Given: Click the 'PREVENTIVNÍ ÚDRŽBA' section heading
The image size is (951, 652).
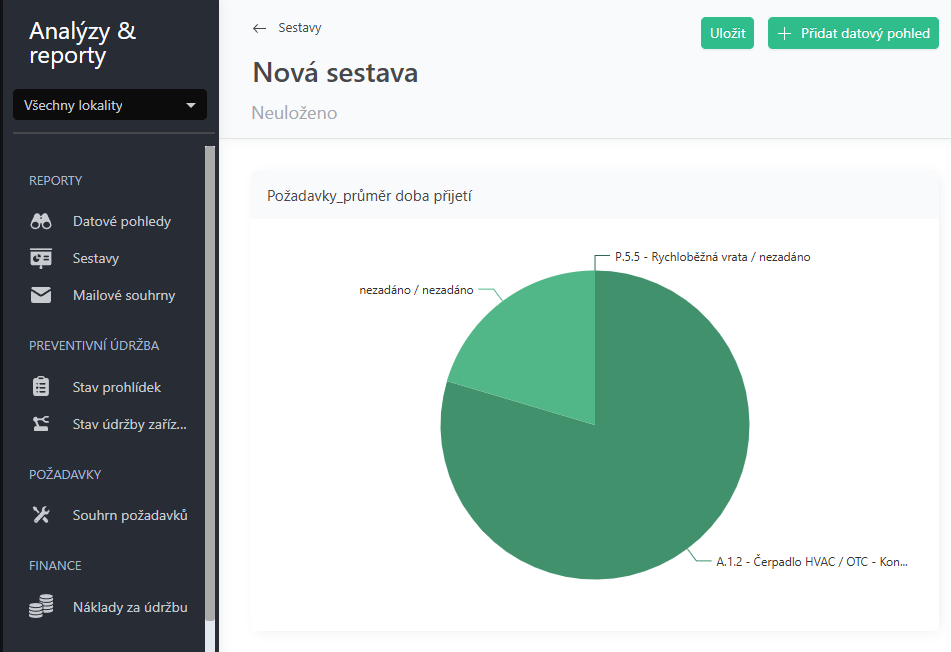Looking at the screenshot, I should click(x=94, y=346).
